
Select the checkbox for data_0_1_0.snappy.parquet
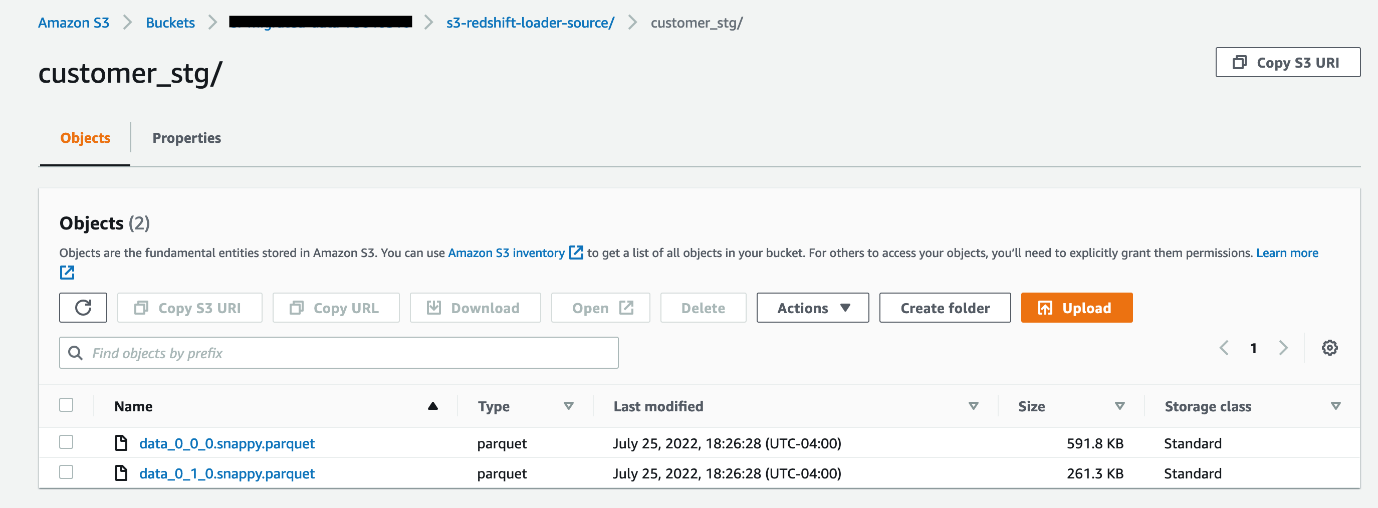(x=66, y=472)
